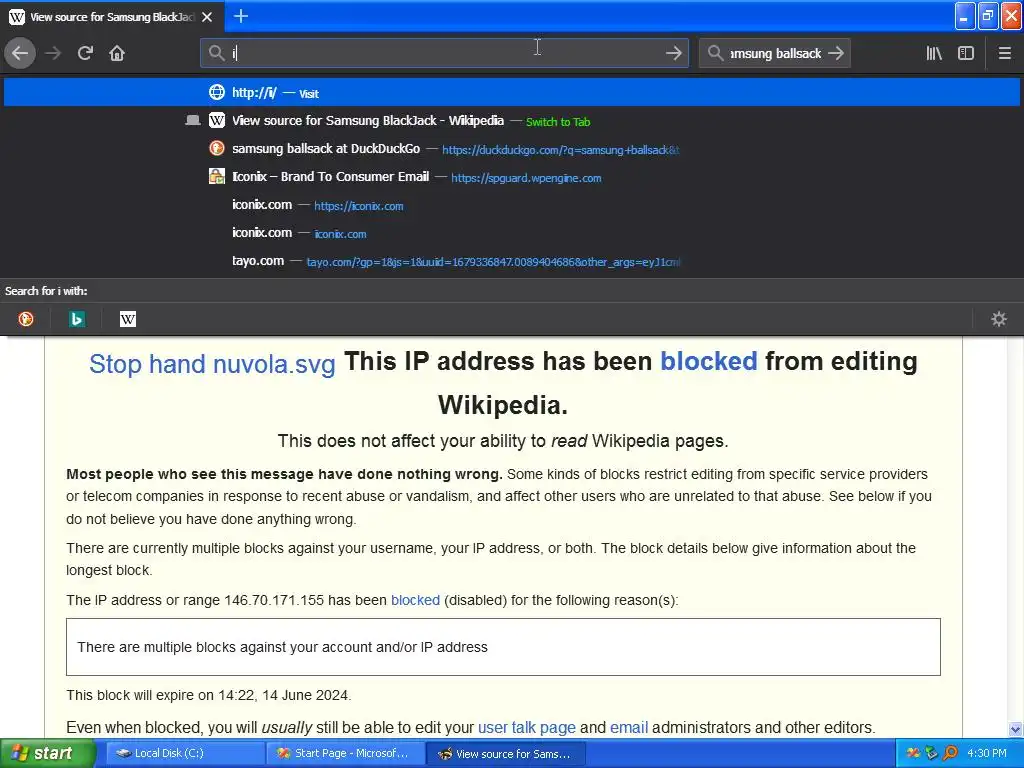This screenshot has width=1024, height=768.
Task: Open the email link
Action: click(629, 728)
